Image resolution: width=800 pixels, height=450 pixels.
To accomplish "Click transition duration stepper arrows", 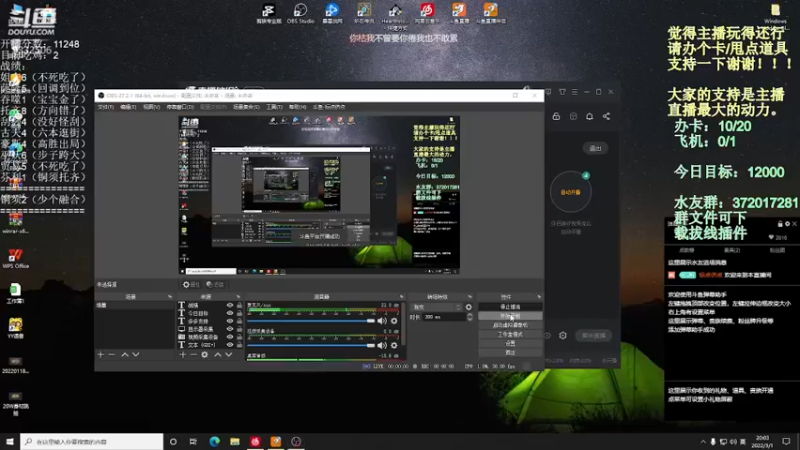I will click(x=469, y=317).
